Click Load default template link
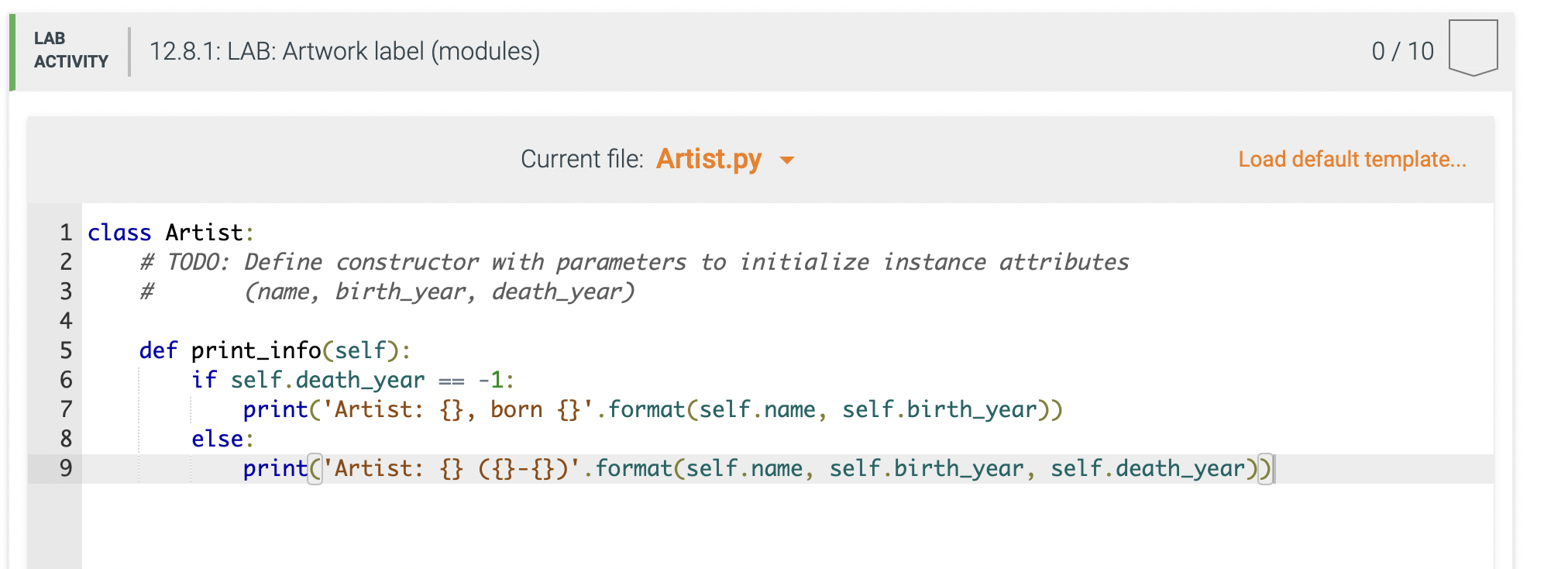 tap(1352, 159)
